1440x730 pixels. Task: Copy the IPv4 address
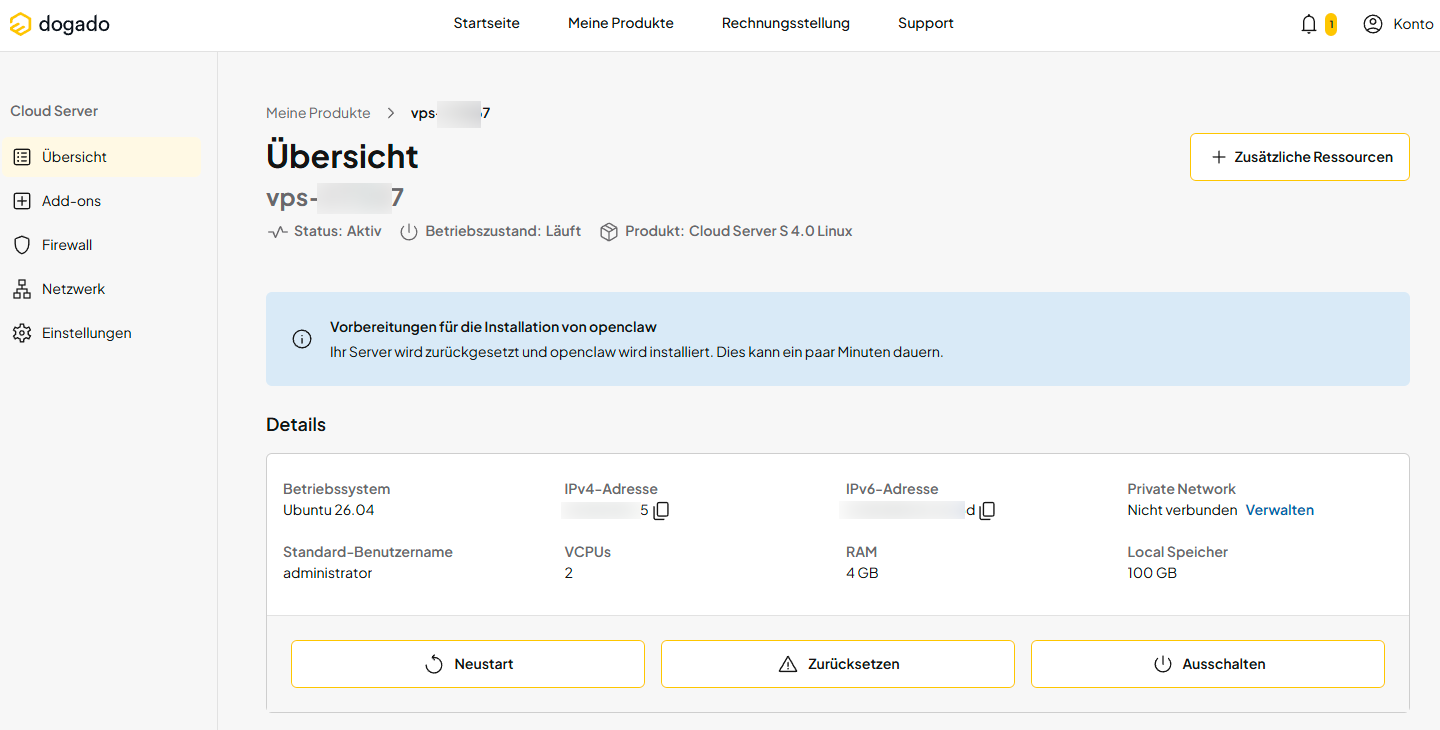tap(661, 511)
